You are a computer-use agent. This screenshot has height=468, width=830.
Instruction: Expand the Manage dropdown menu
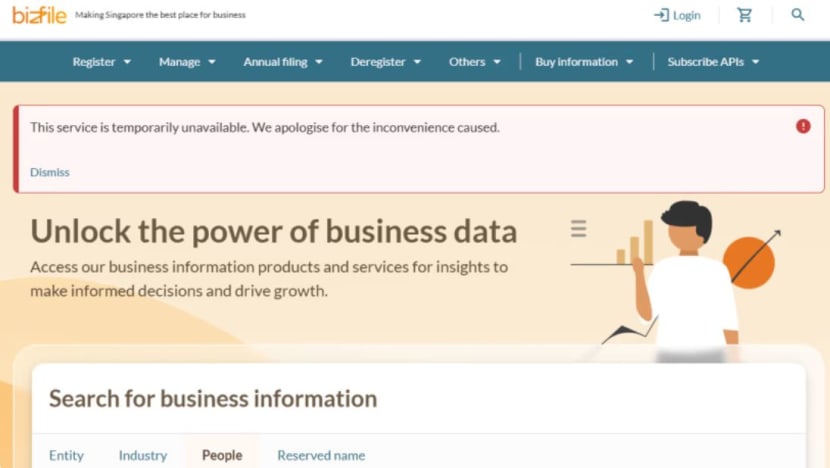187,62
